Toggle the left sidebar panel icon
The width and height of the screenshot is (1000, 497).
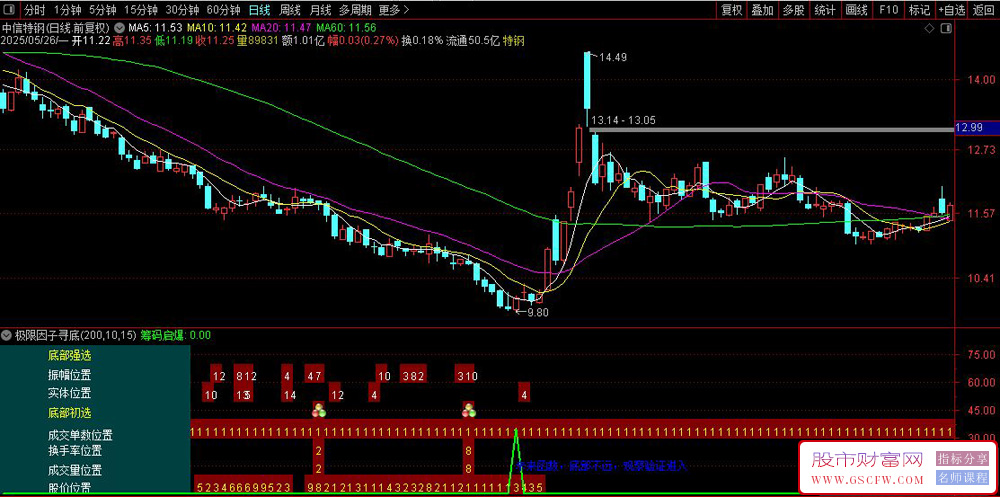pos(10,10)
